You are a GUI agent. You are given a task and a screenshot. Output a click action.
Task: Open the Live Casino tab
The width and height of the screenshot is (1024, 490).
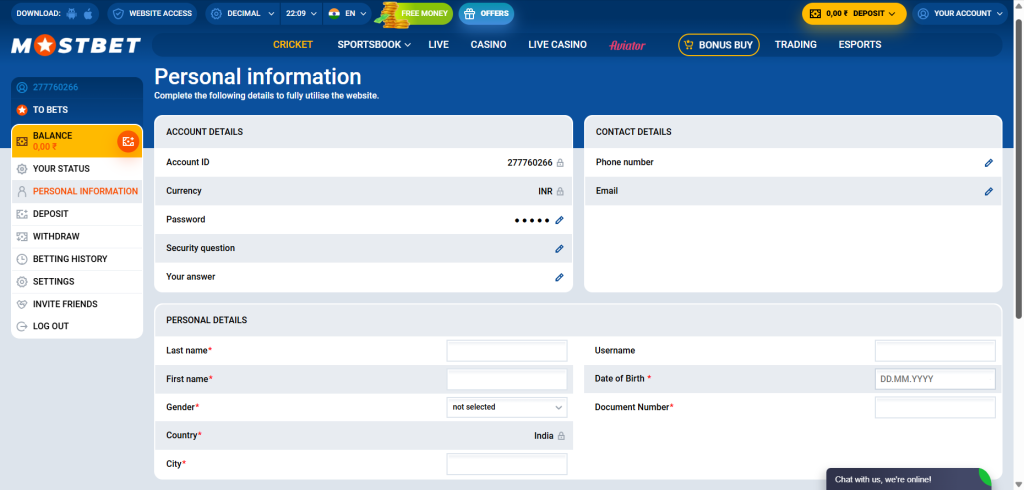click(557, 45)
